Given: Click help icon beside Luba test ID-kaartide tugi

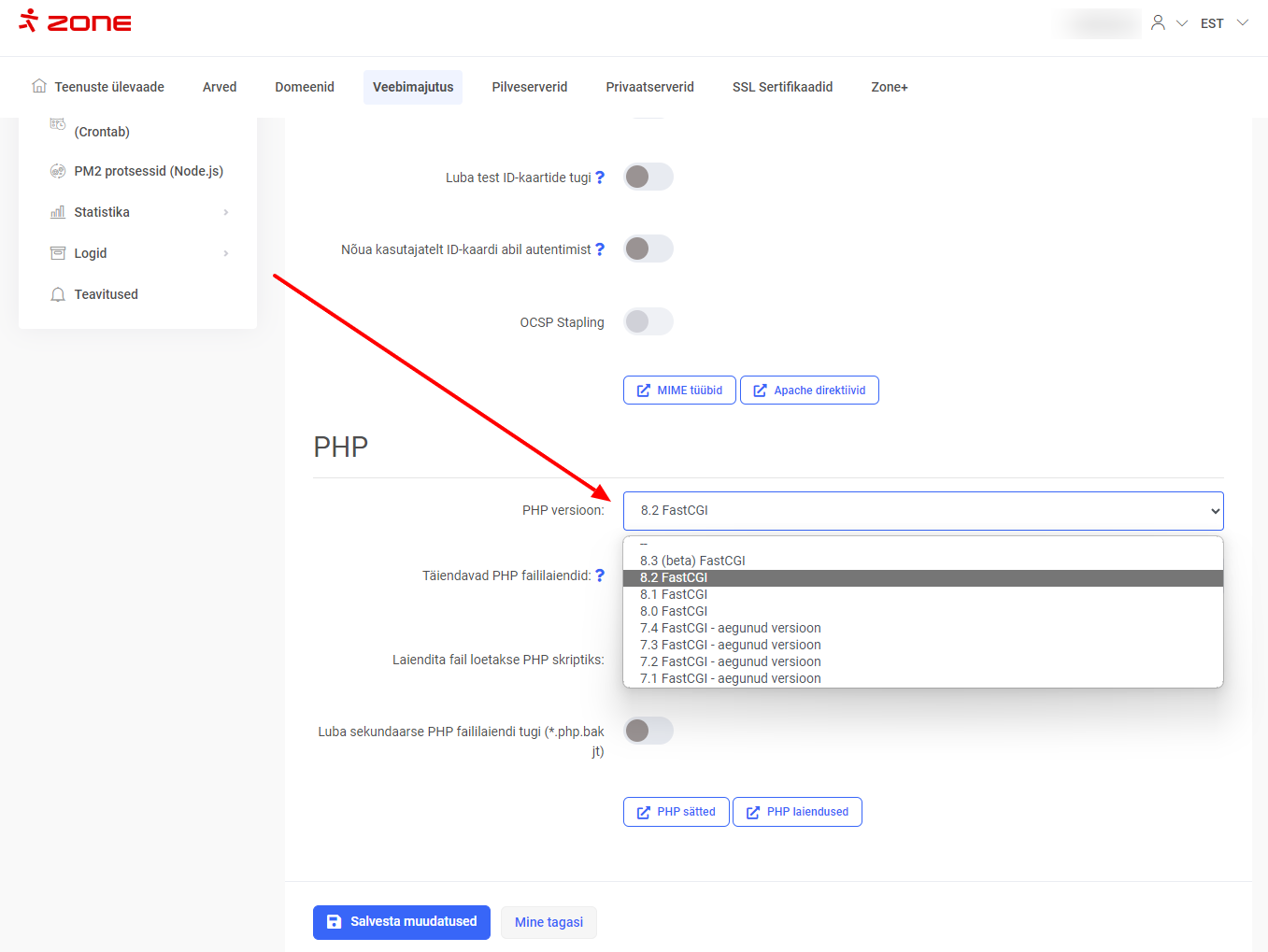Looking at the screenshot, I should point(600,178).
